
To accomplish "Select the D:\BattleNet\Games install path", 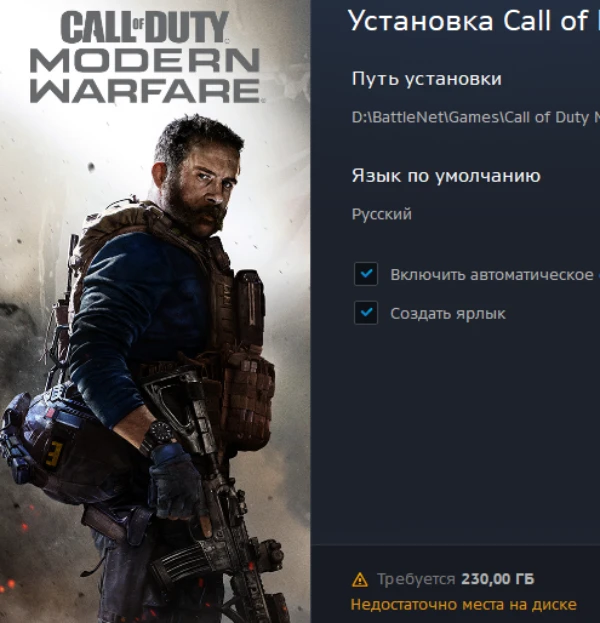I will pyautogui.click(x=476, y=117).
